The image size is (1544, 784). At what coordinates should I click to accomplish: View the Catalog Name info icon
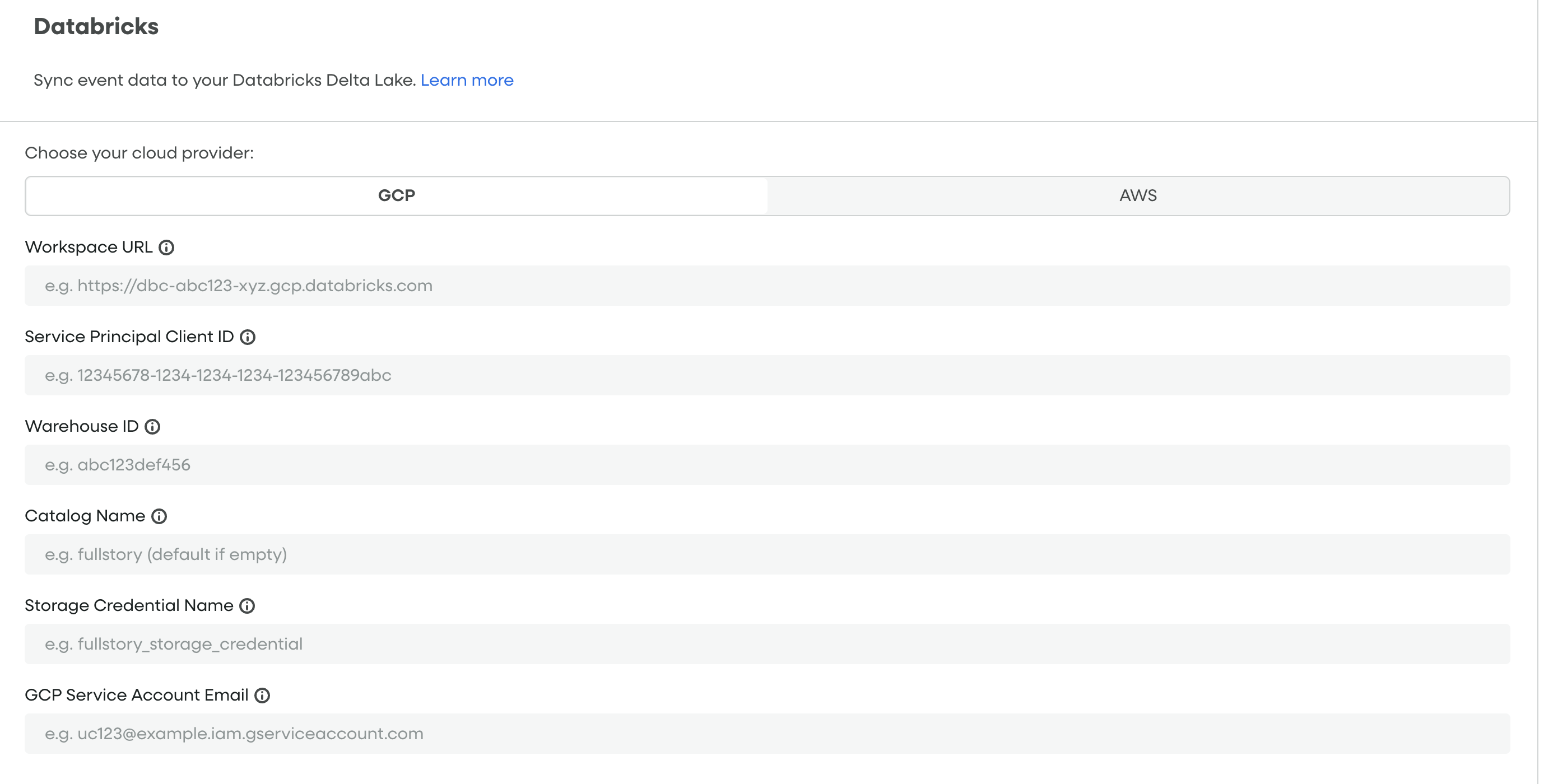(159, 516)
